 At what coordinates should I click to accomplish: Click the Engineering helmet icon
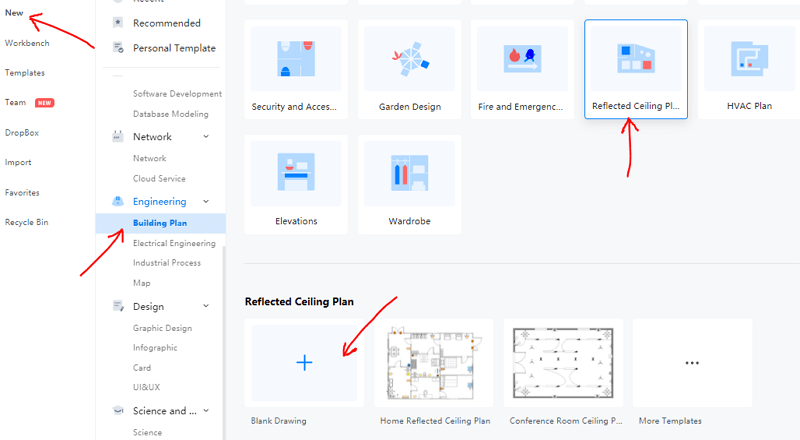point(118,201)
